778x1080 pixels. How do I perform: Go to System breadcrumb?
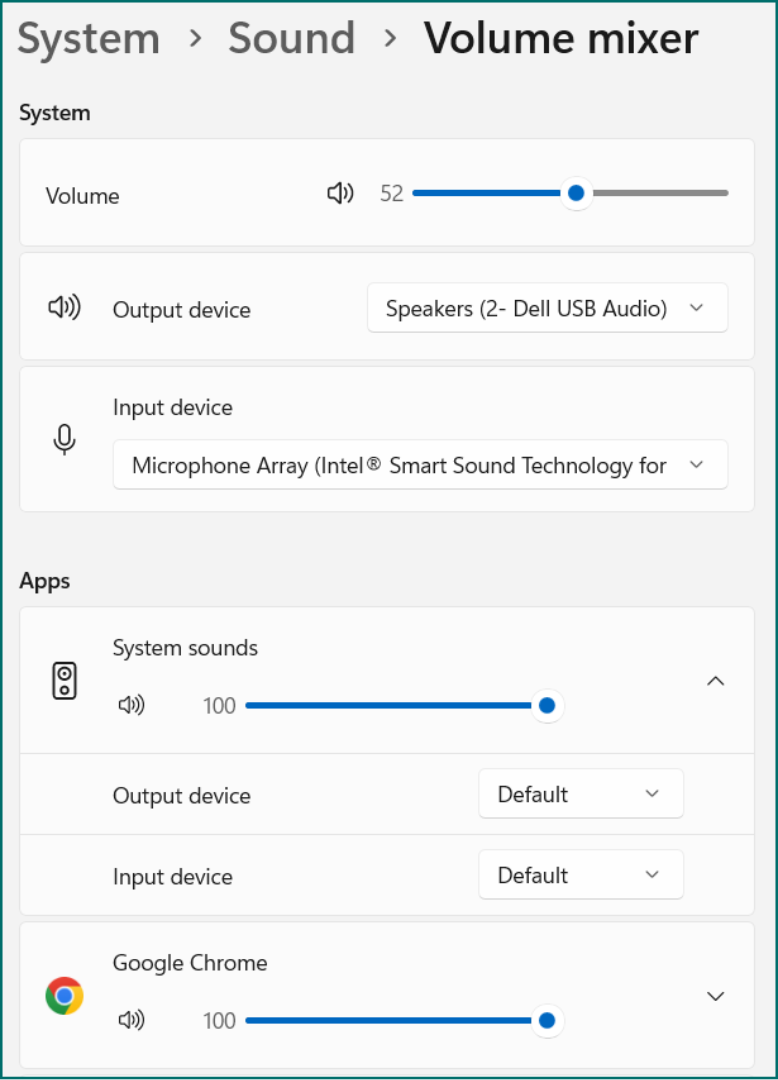click(x=89, y=39)
